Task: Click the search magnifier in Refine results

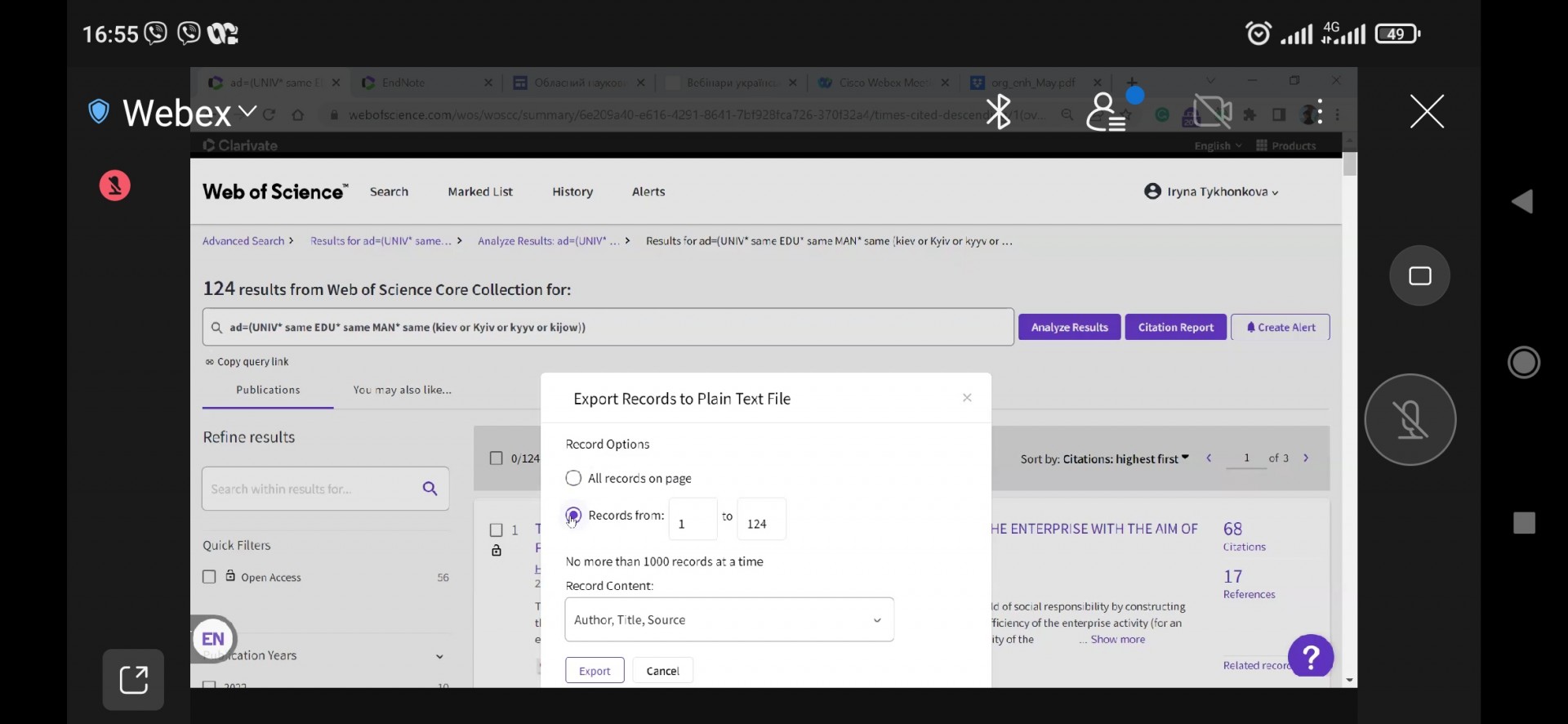Action: (430, 489)
